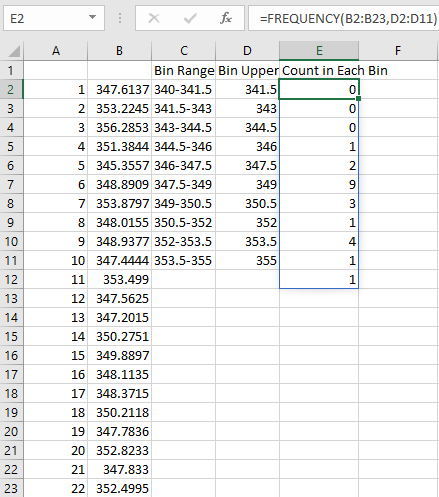Click cell containing 347.5625
The width and height of the screenshot is (439, 497).
(x=120, y=298)
